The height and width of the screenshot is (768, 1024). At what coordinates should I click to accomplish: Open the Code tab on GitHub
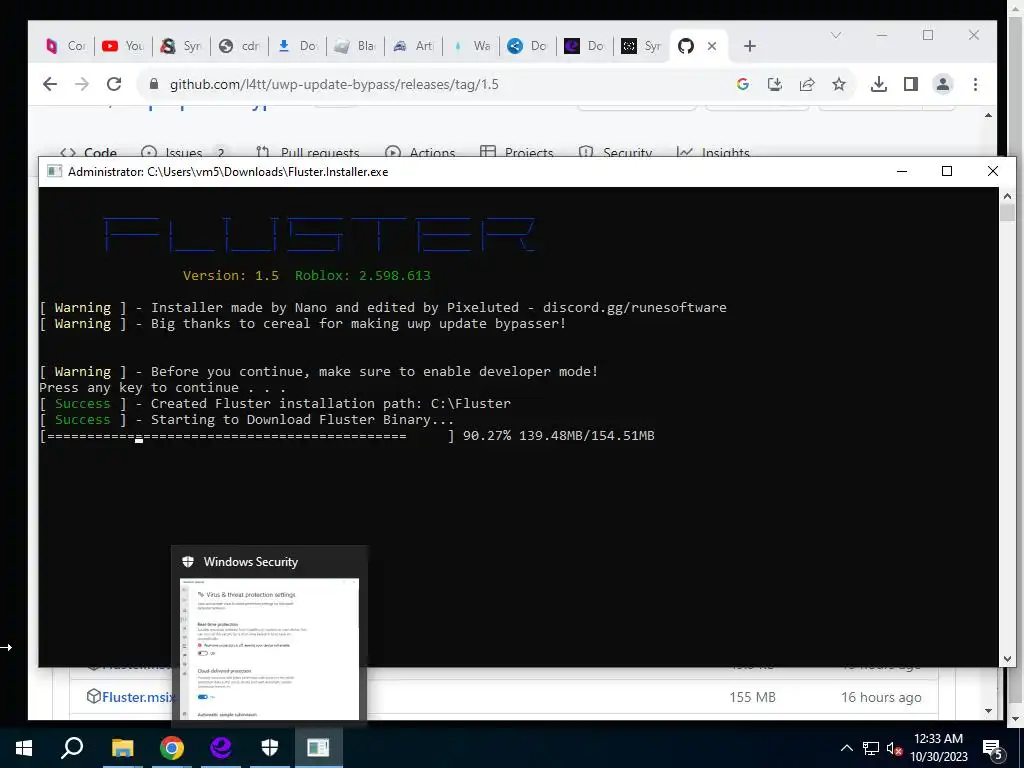pyautogui.click(x=88, y=152)
